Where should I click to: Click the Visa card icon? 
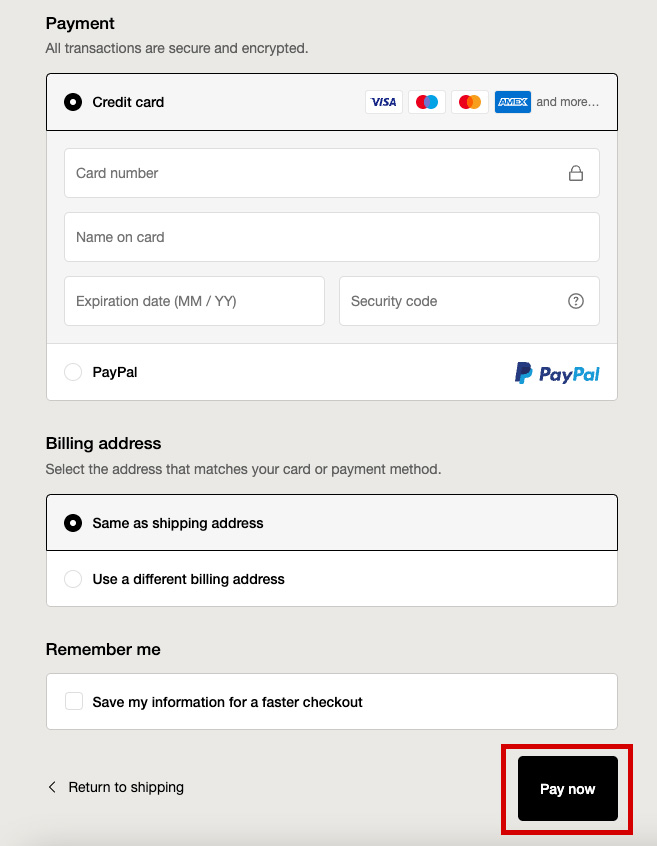coord(384,102)
